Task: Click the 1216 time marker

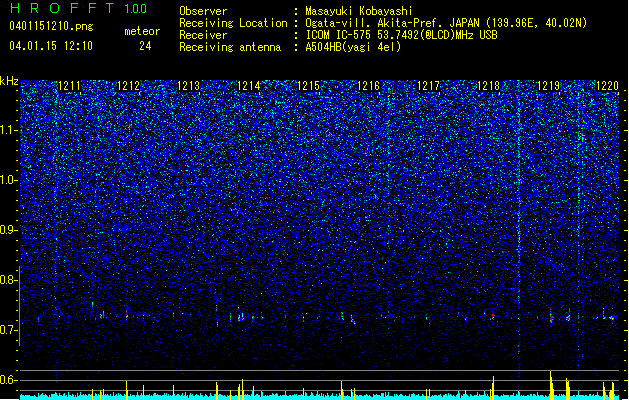Action: click(x=368, y=86)
